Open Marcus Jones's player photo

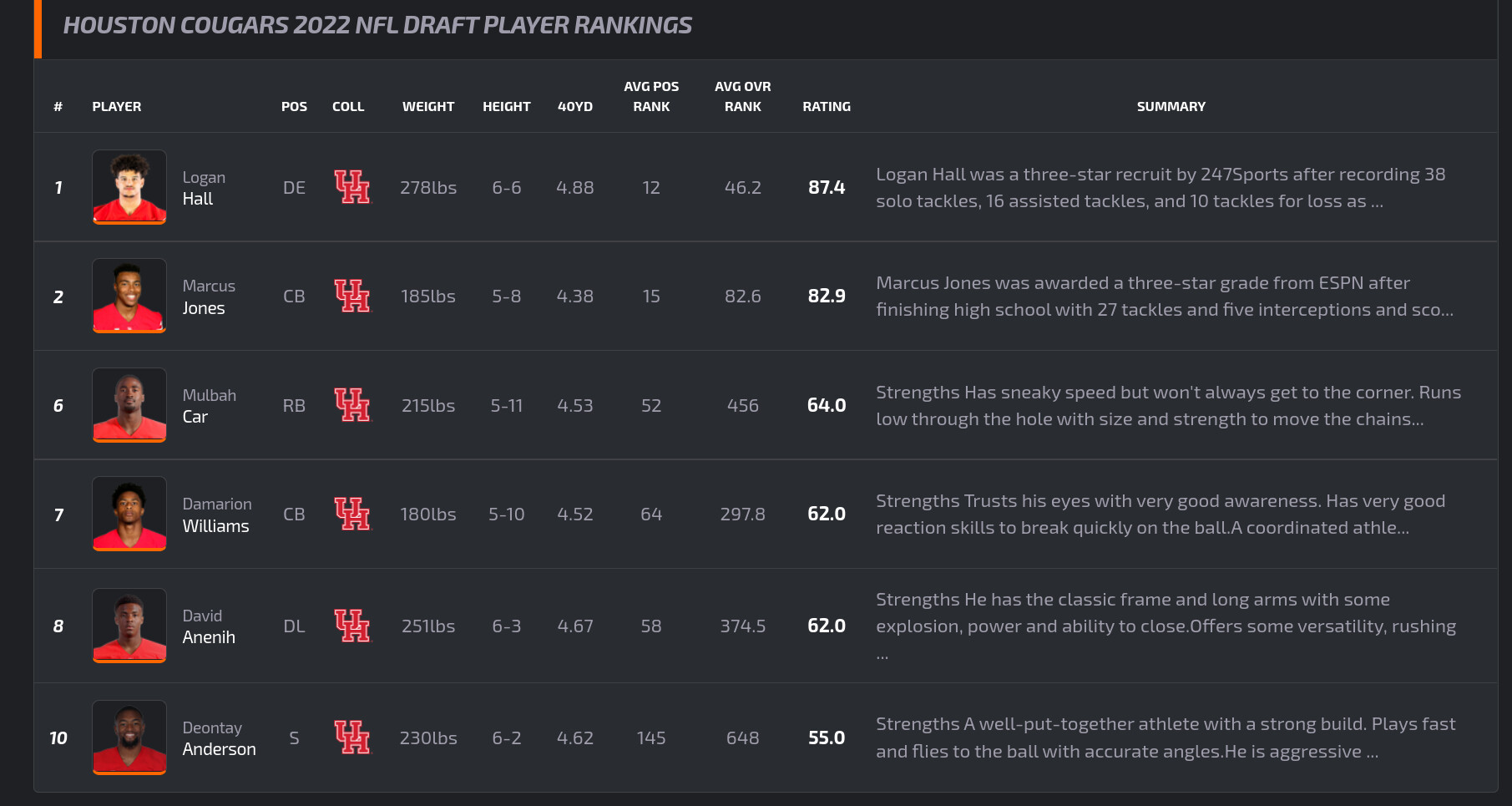tap(129, 296)
